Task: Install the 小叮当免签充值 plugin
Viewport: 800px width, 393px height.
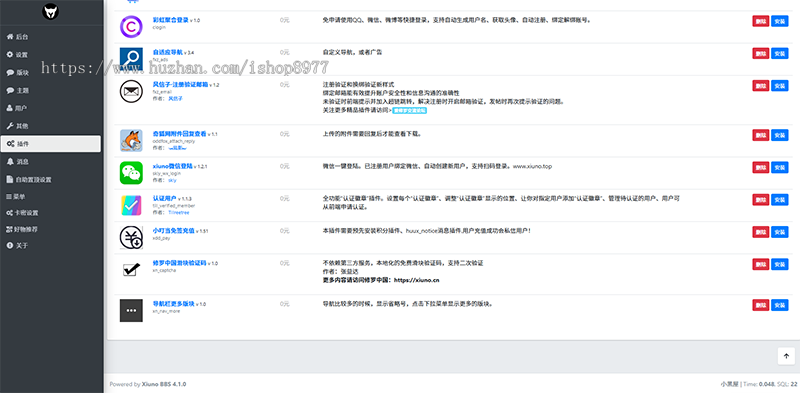Action: click(780, 232)
